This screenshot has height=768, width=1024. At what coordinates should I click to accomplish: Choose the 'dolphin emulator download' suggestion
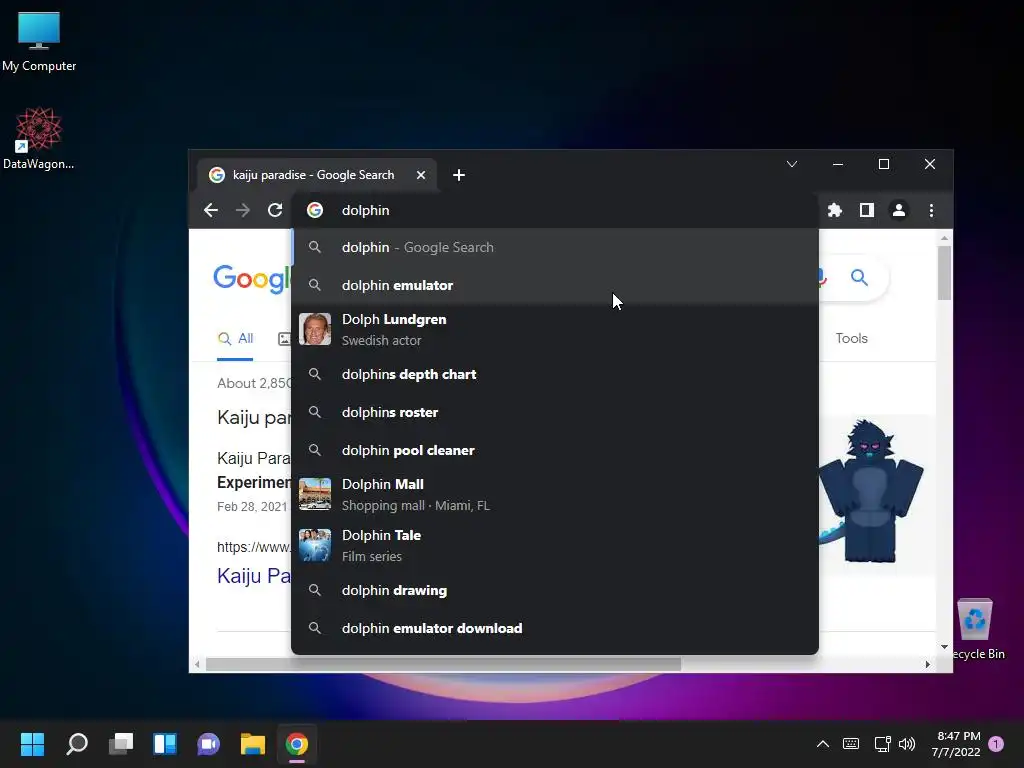pyautogui.click(x=555, y=628)
